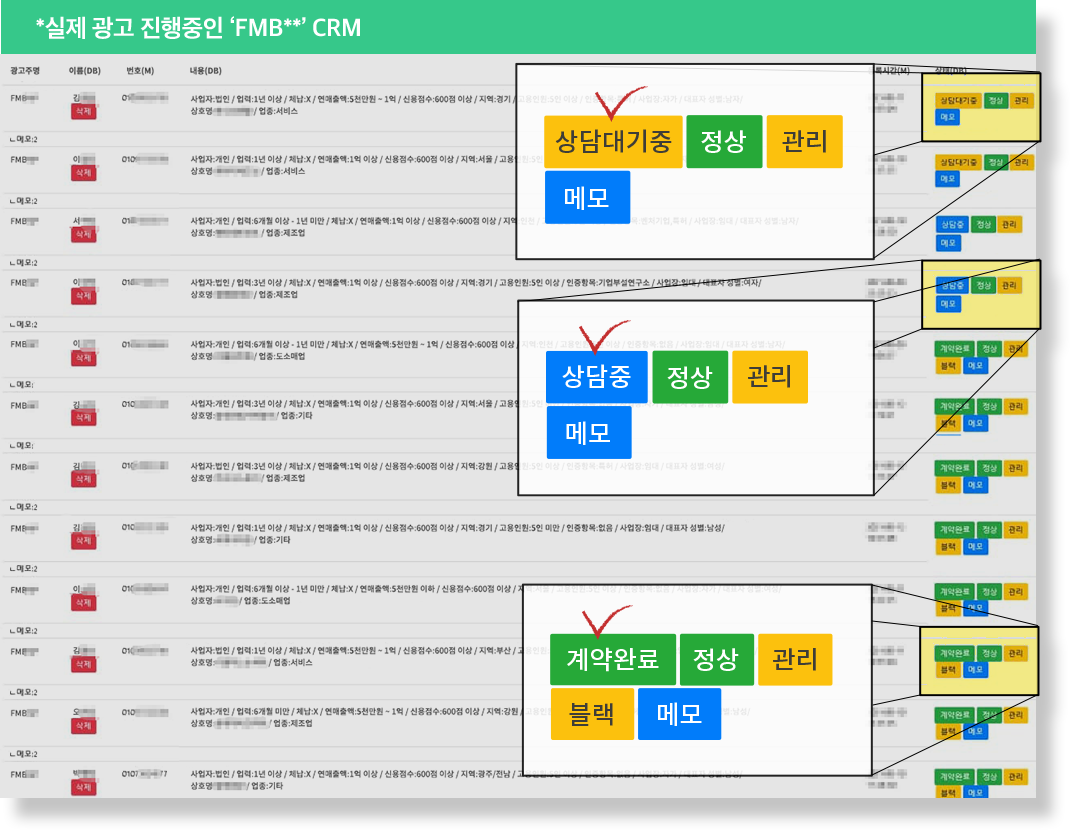Open enlarged 메모 button in bottom callout
This screenshot has width=1070, height=830.
(x=679, y=714)
